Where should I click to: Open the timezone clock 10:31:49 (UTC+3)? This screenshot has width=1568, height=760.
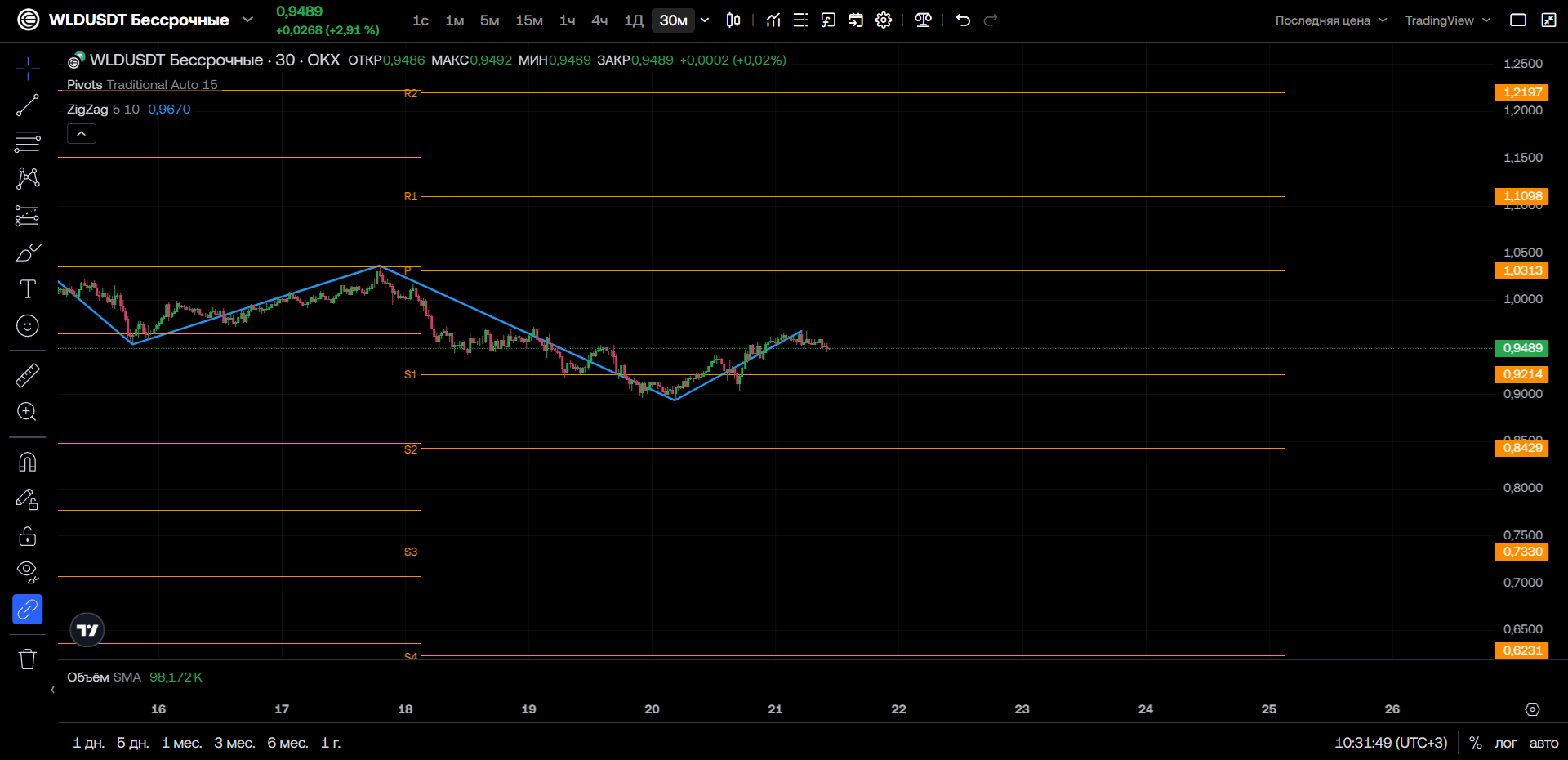(x=1391, y=743)
